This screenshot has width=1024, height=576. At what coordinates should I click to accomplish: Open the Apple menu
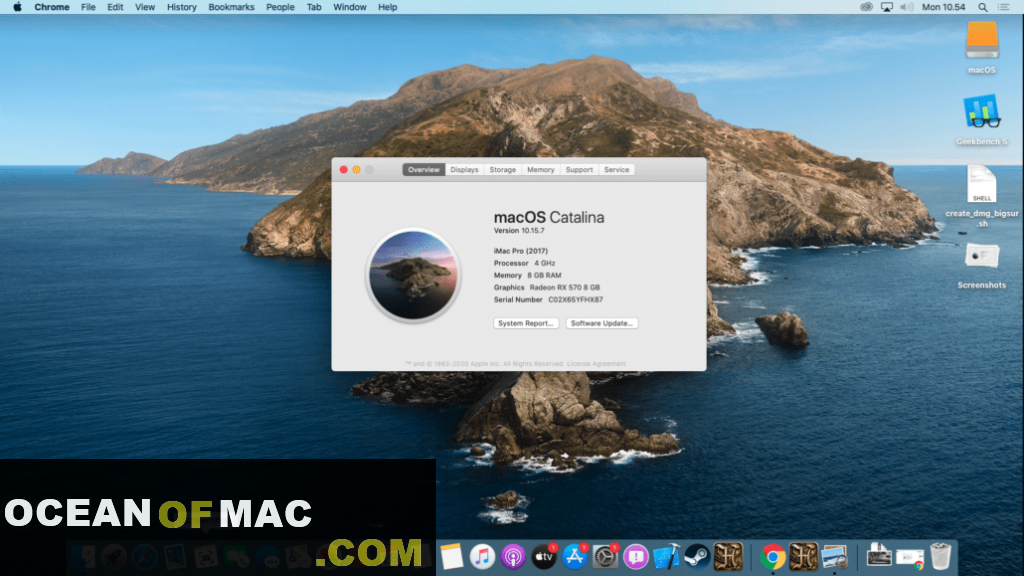pyautogui.click(x=18, y=7)
